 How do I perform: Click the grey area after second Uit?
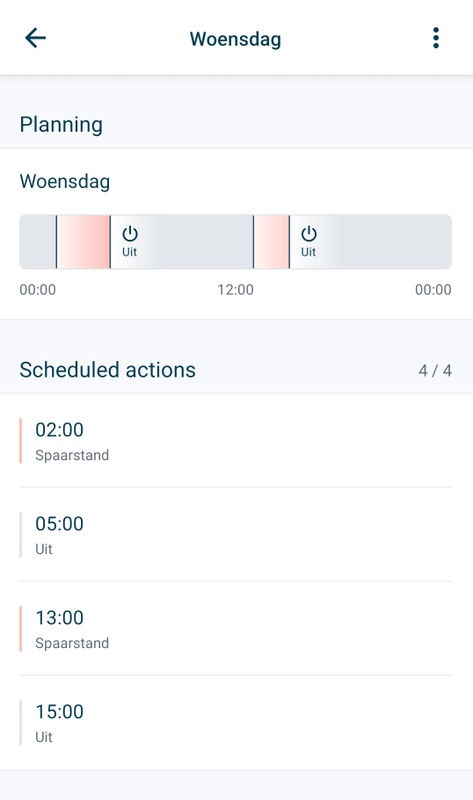coord(388,242)
